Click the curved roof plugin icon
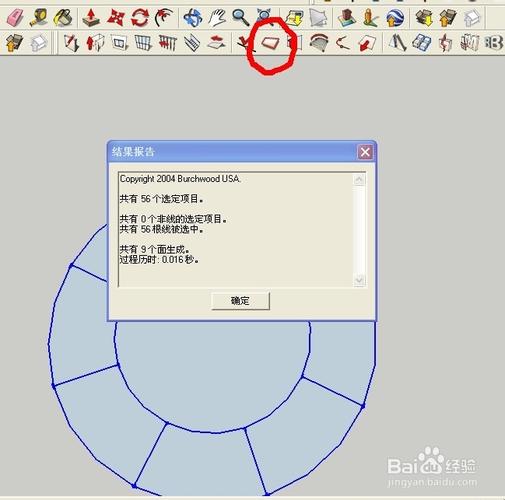This screenshot has width=505, height=500. point(319,43)
